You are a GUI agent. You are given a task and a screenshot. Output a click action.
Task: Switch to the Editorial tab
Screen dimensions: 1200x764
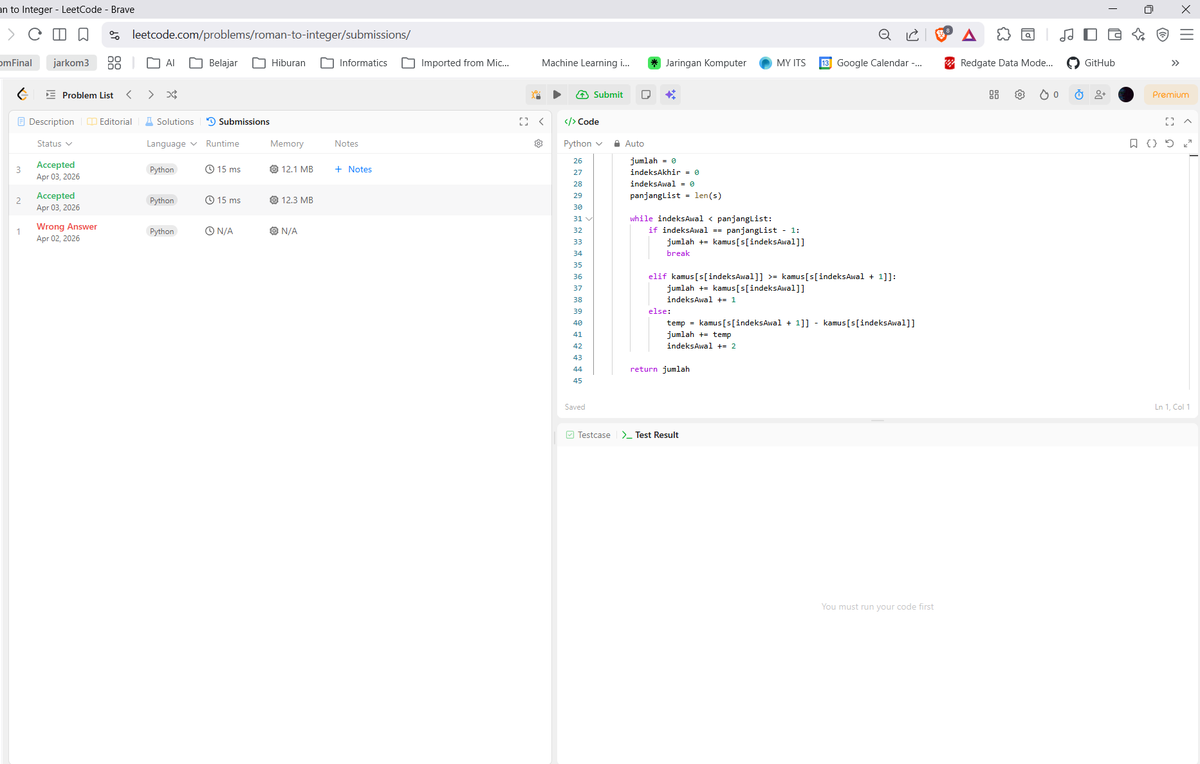110,122
